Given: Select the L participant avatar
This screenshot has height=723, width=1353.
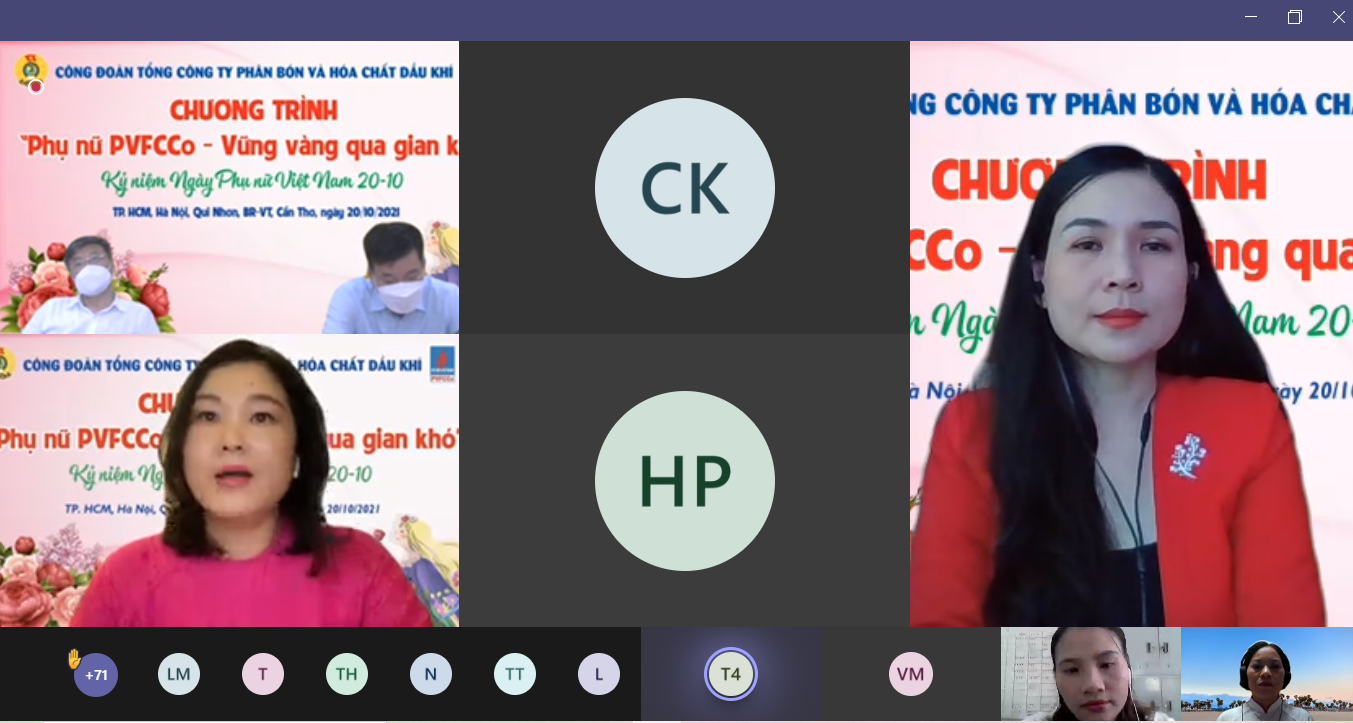Looking at the screenshot, I should pyautogui.click(x=599, y=674).
